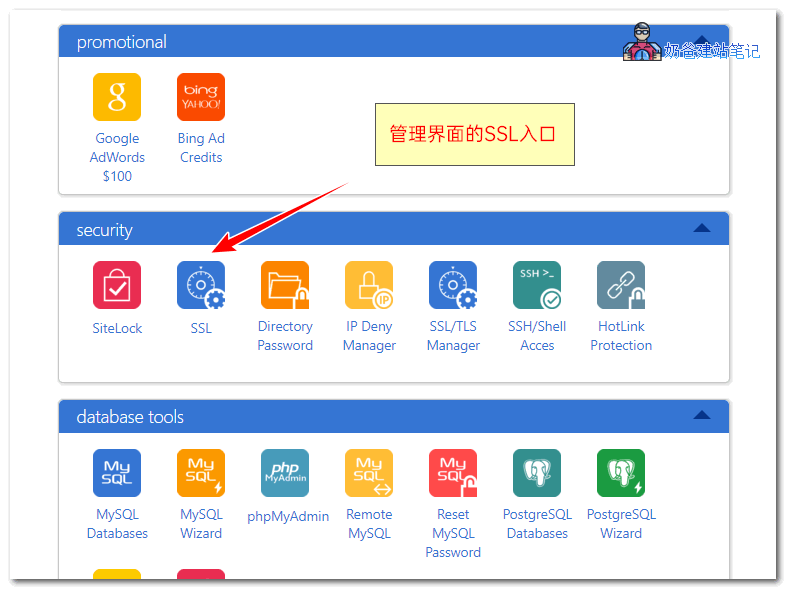
Task: Click the MySQL Wizard text link
Action: tap(201, 524)
